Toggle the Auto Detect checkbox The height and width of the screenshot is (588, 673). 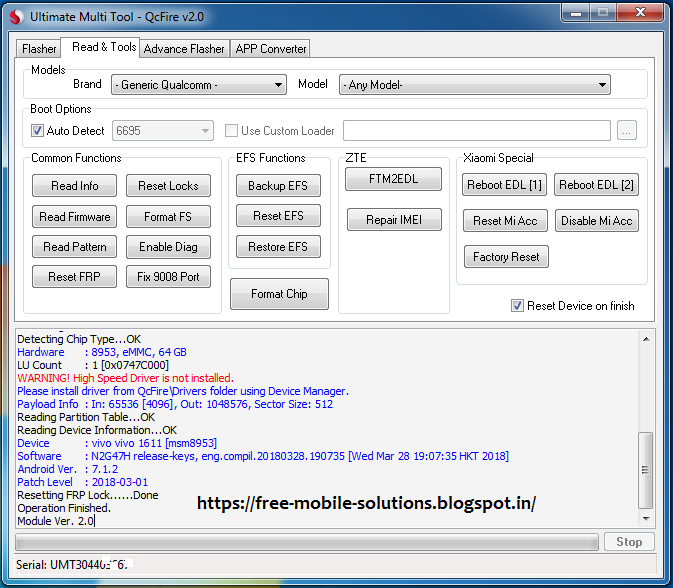coord(37,130)
